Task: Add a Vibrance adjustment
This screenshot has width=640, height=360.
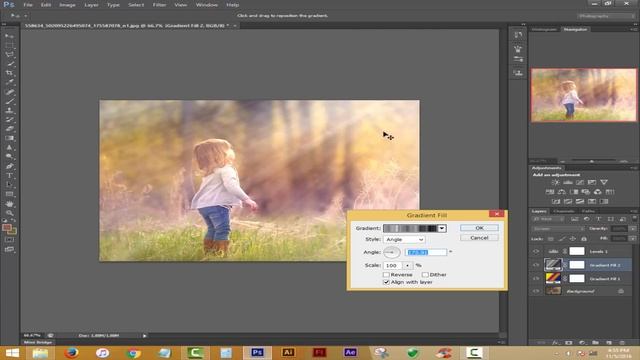Action: pos(604,182)
